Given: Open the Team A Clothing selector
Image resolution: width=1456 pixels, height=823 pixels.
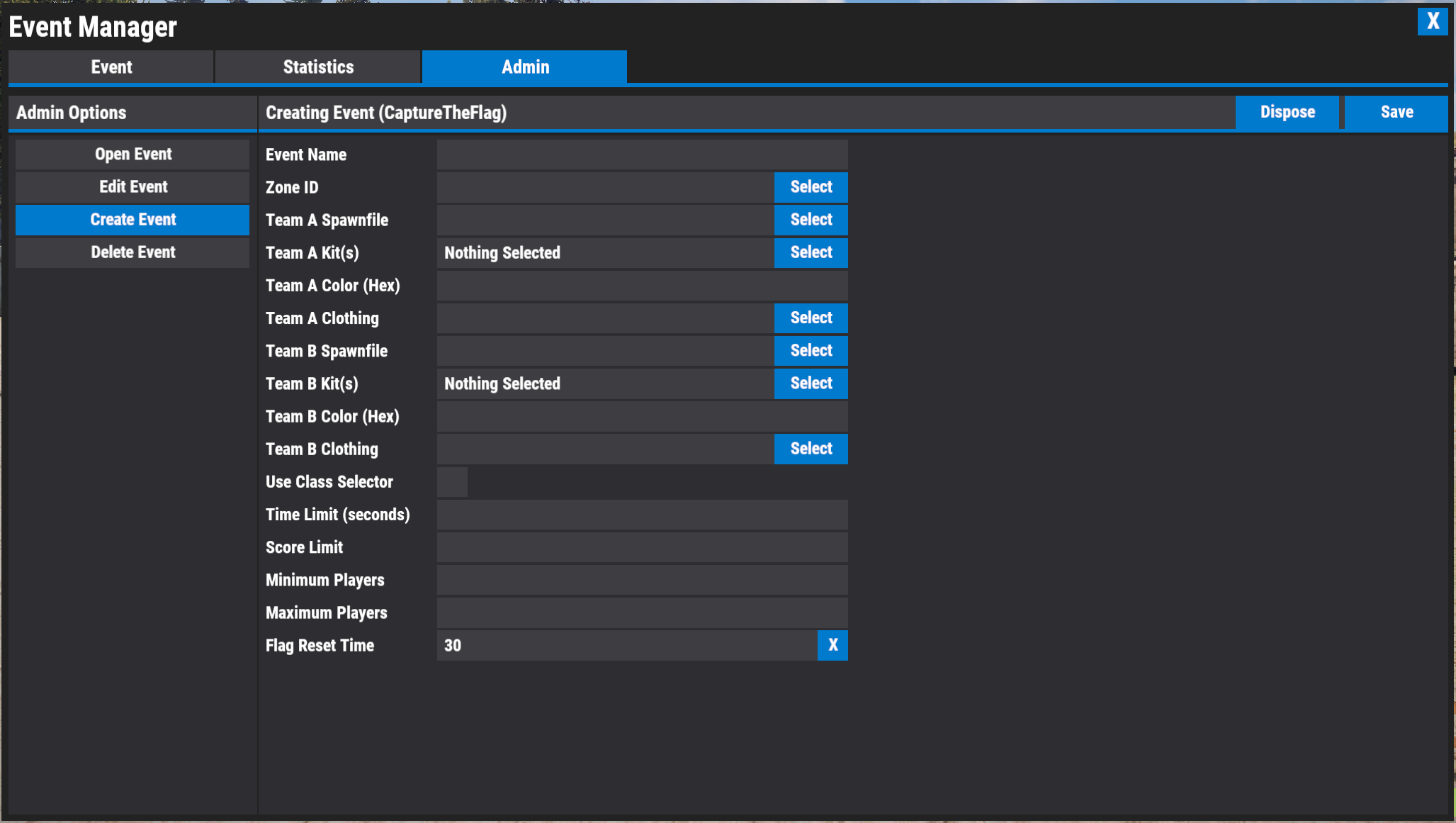Looking at the screenshot, I should [x=811, y=318].
